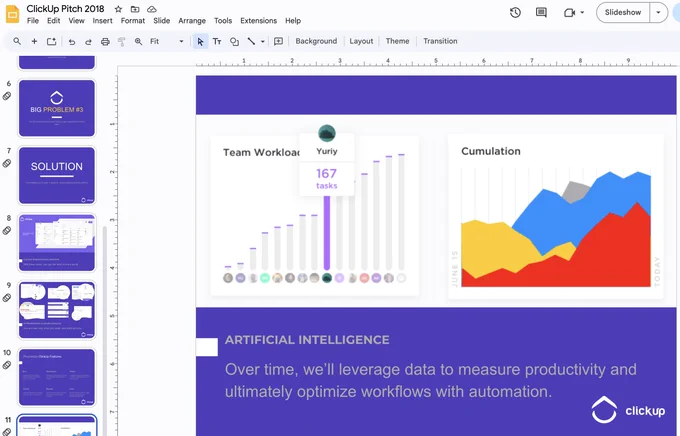Viewport: 680px width, 436px height.
Task: Redo the last action
Action: tap(88, 42)
